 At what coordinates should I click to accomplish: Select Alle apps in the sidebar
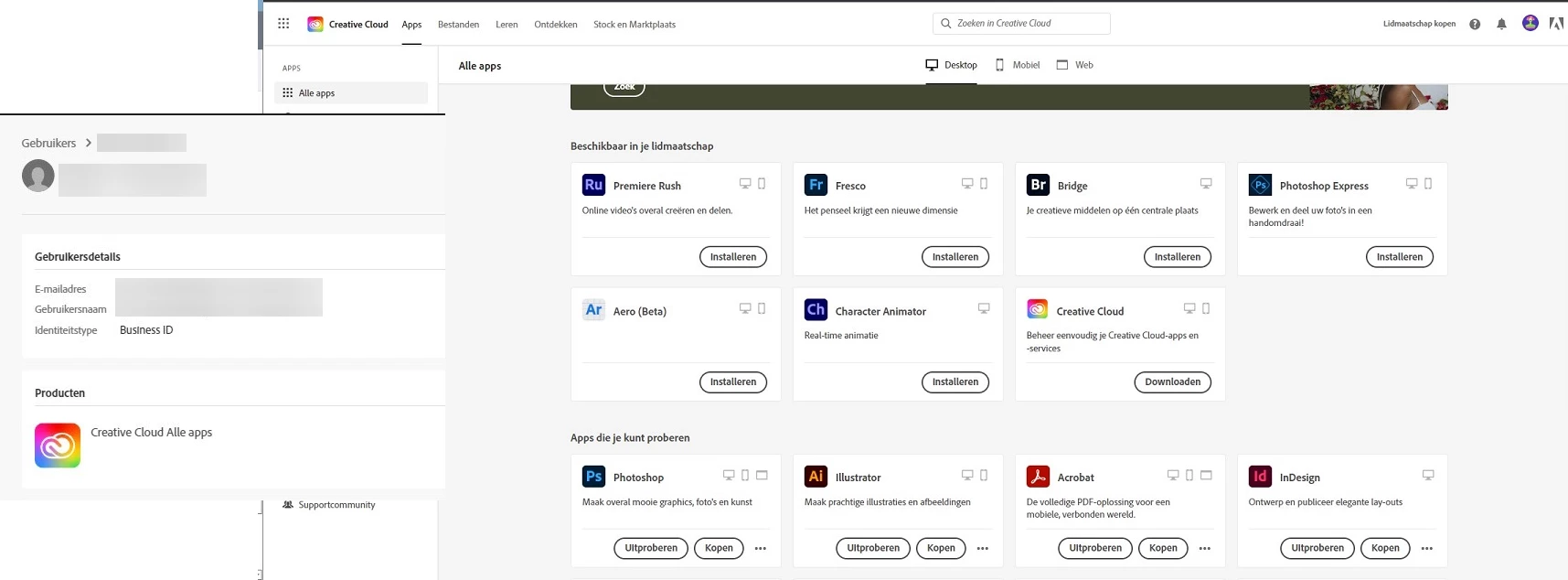click(x=351, y=92)
